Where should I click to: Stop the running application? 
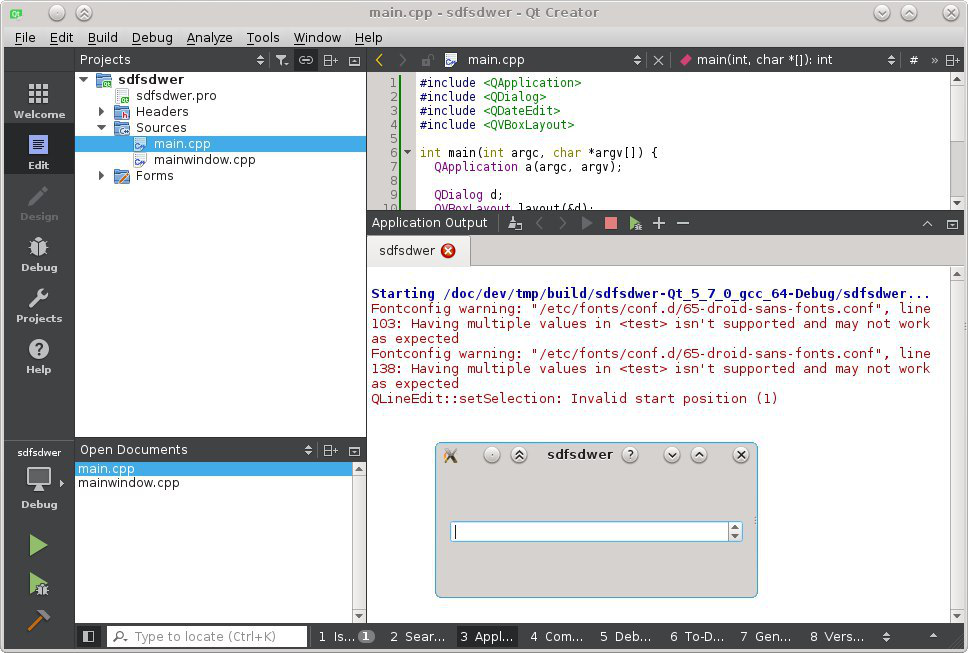(611, 223)
